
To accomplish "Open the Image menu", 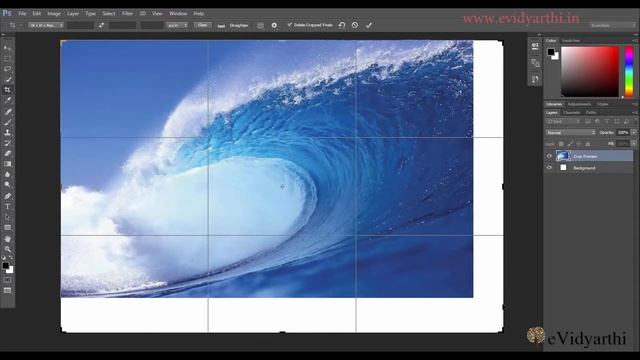I will pyautogui.click(x=54, y=13).
